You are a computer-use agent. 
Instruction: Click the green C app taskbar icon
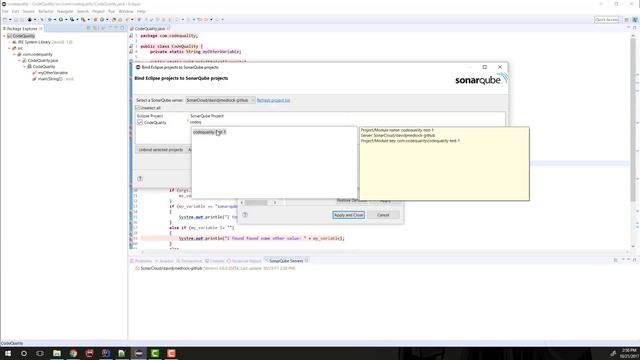[x=155, y=353]
